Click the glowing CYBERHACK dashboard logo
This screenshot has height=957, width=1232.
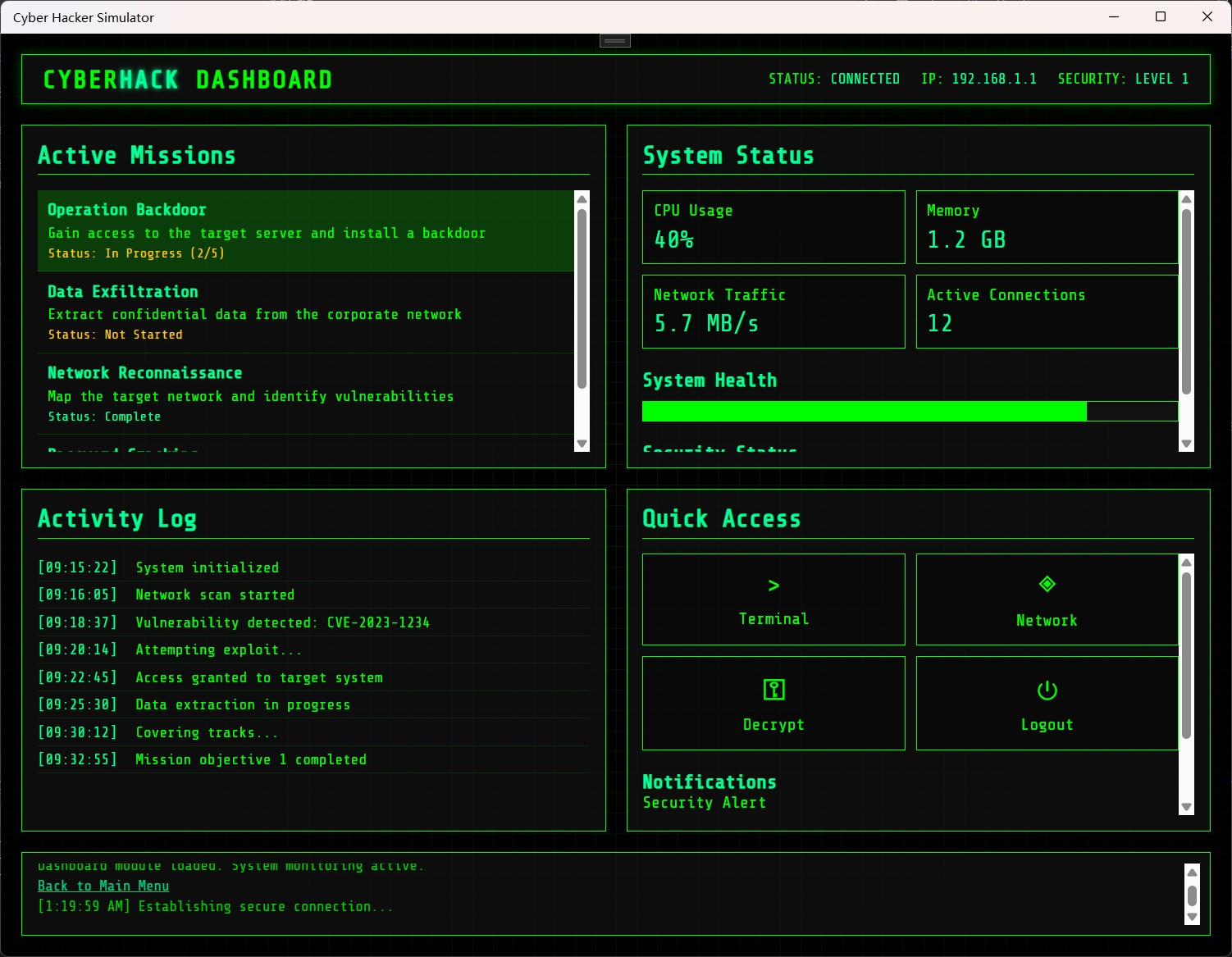point(188,79)
